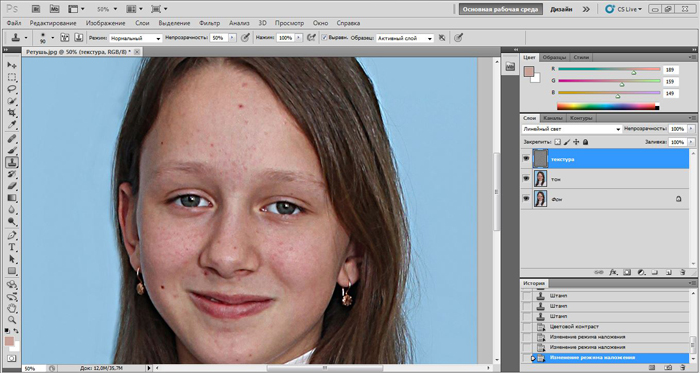The width and height of the screenshot is (700, 373).
Task: Pick the Eyedropper tool
Action: [x=12, y=125]
